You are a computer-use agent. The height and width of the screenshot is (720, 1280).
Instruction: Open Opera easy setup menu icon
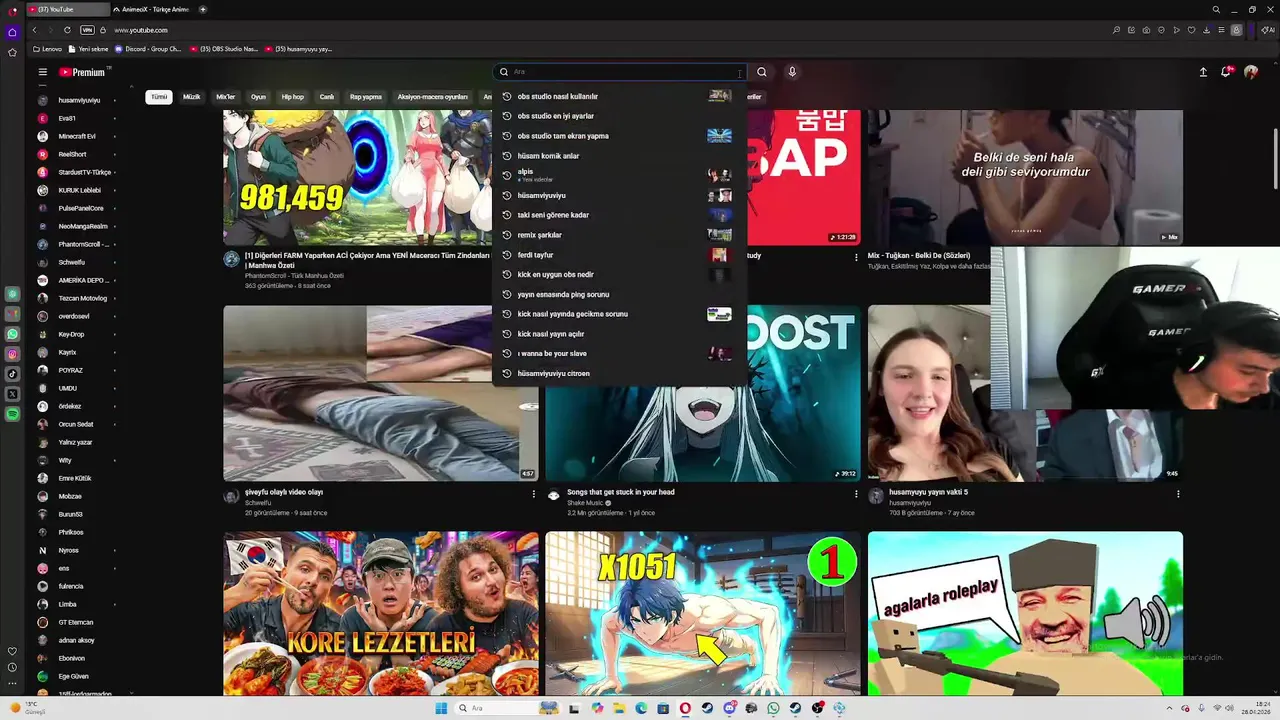[1221, 30]
